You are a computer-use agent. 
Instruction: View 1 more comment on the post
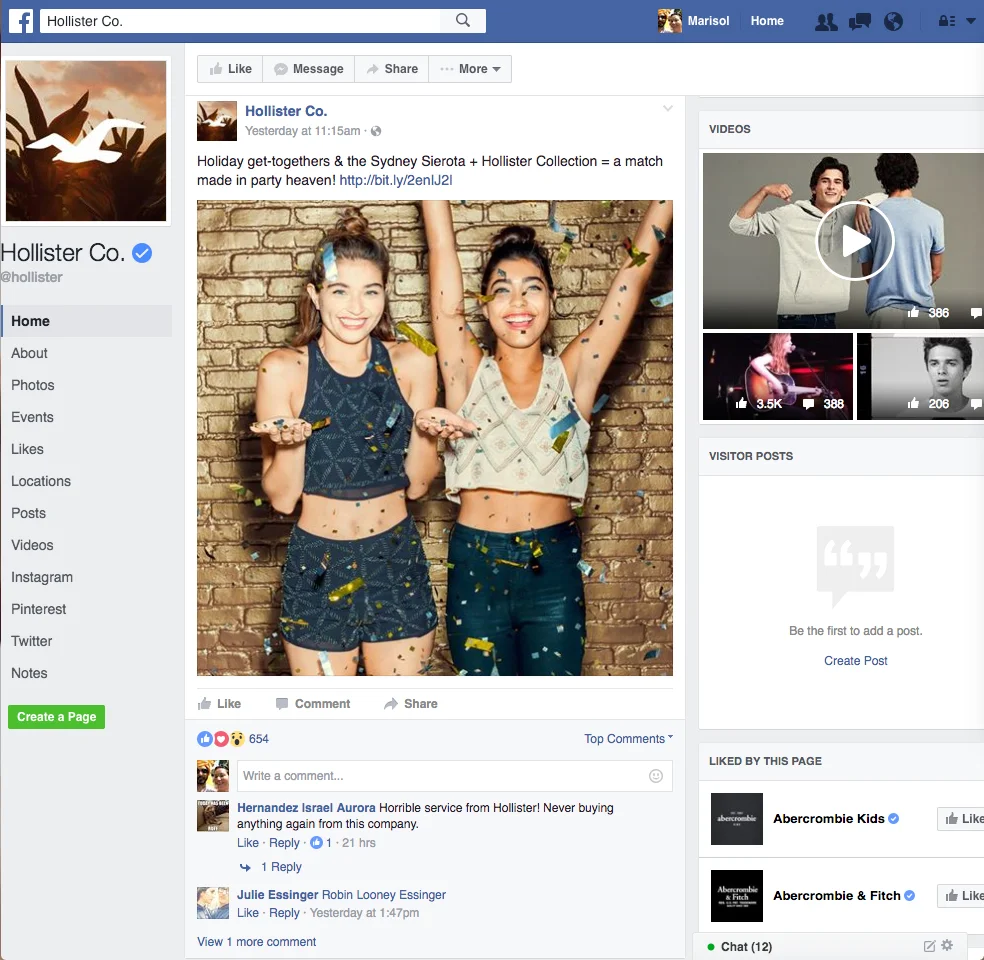point(256,941)
